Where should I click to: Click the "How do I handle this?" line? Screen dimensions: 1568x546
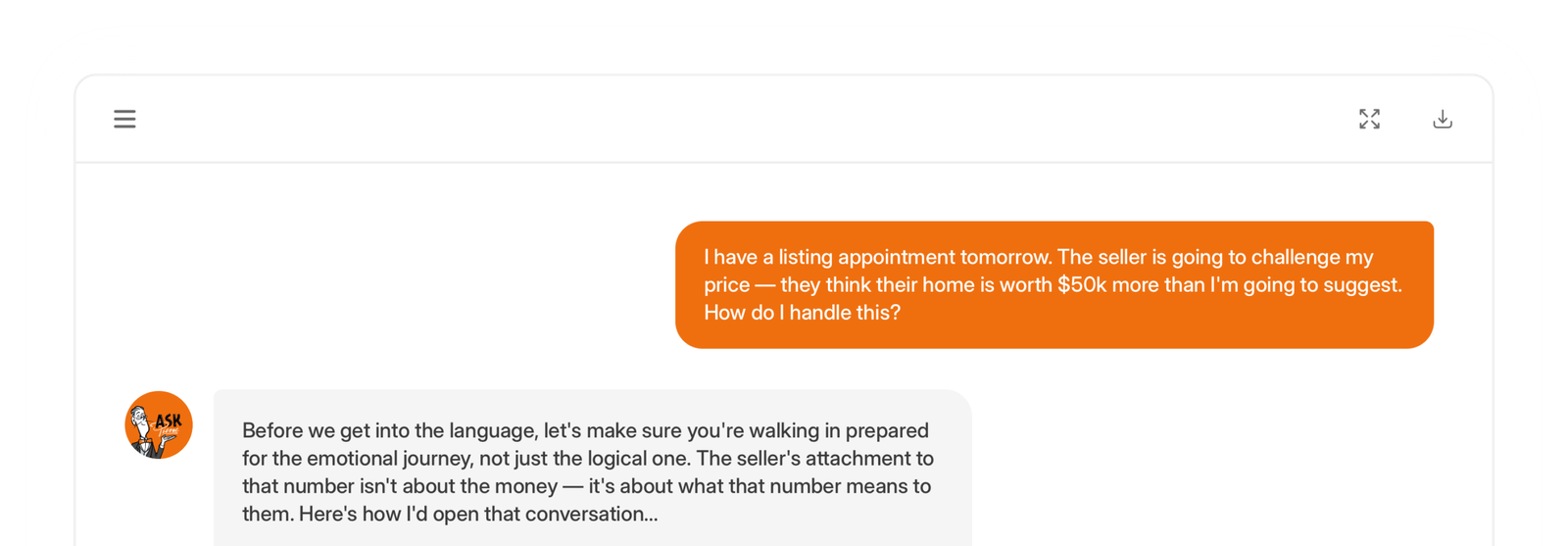click(x=802, y=313)
